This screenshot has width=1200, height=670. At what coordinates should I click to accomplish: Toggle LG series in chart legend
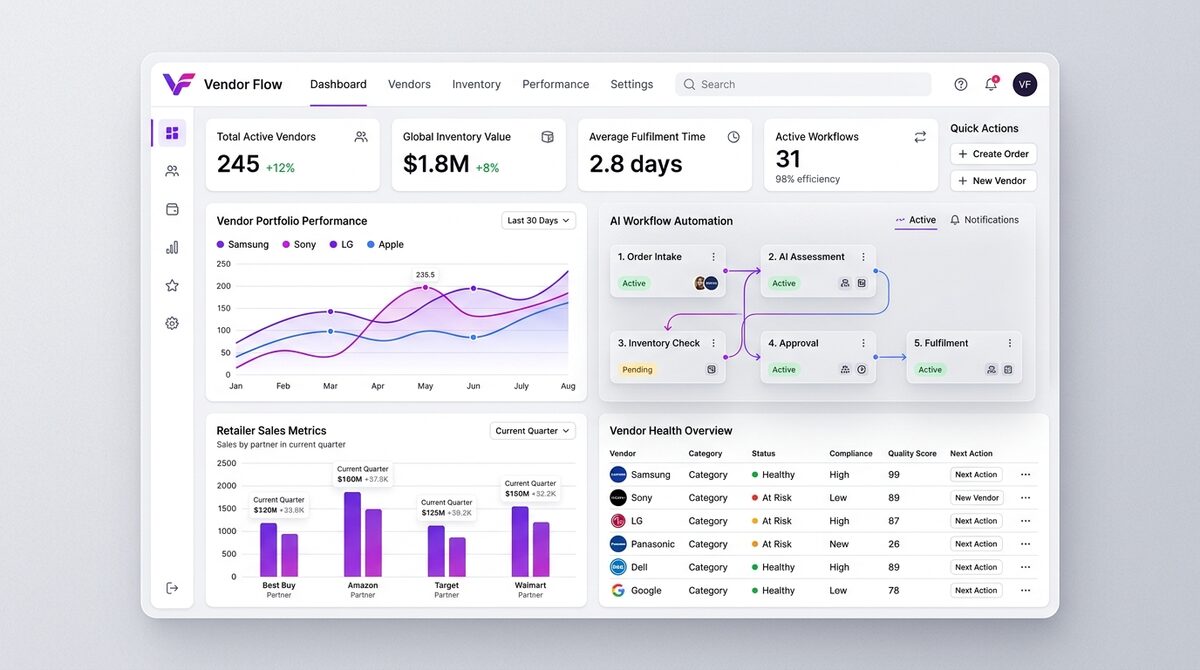341,244
